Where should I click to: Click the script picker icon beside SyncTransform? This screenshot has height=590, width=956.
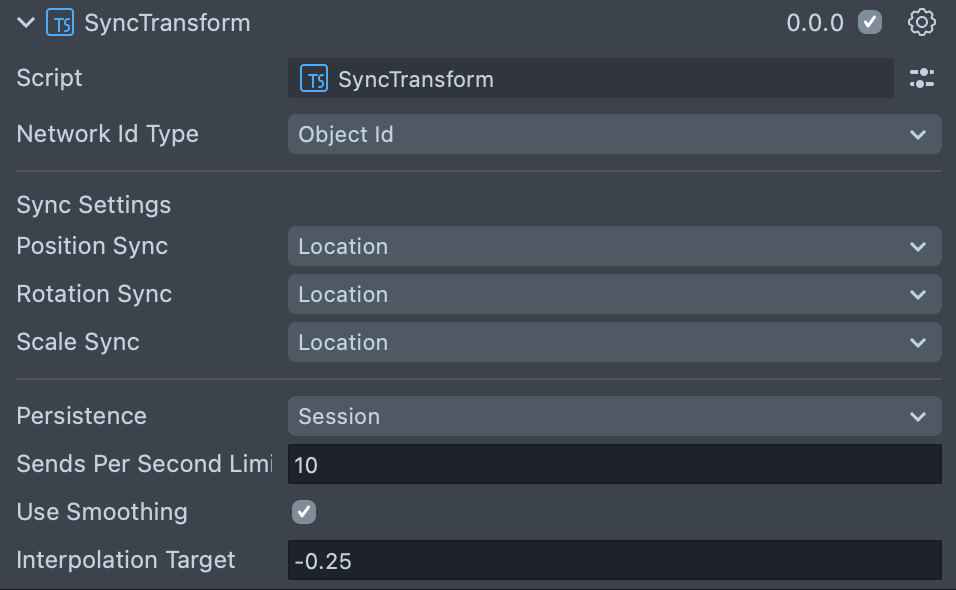point(921,79)
